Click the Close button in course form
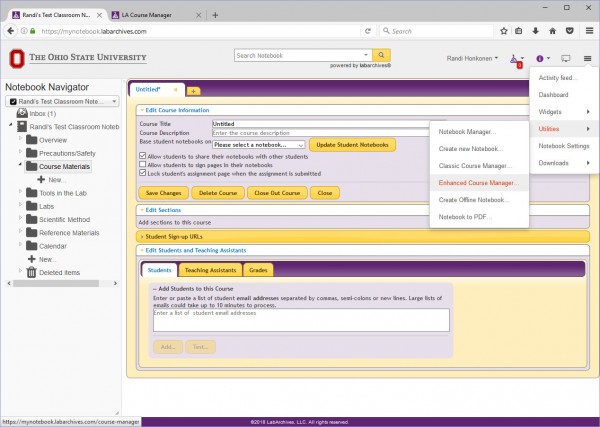Screen dimensions: 600x427 pos(324,193)
